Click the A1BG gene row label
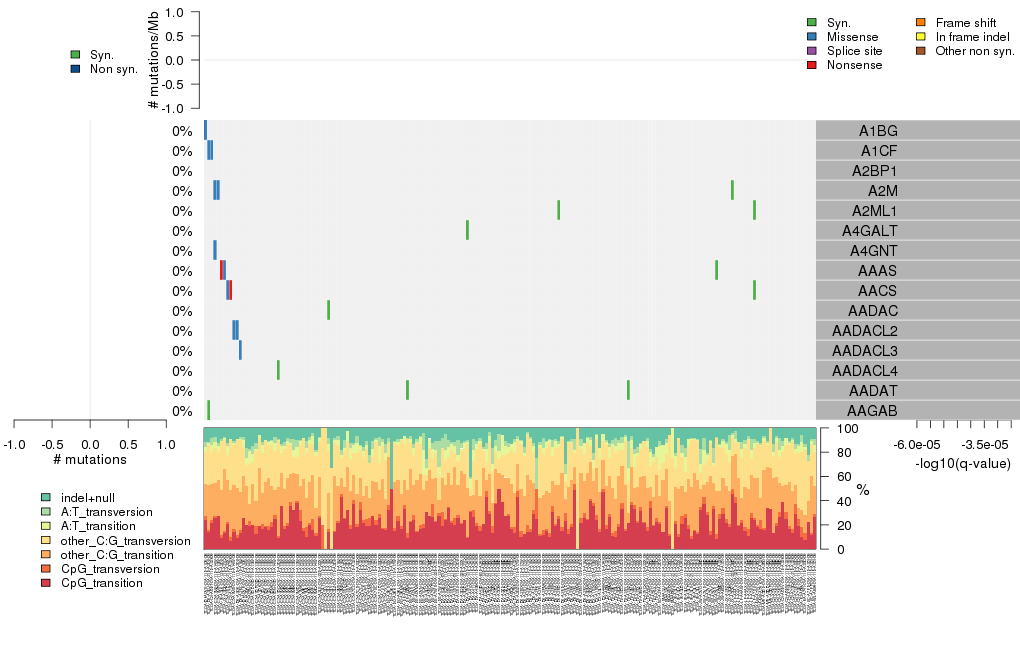Screen dimensions: 1020x660 click(x=878, y=131)
